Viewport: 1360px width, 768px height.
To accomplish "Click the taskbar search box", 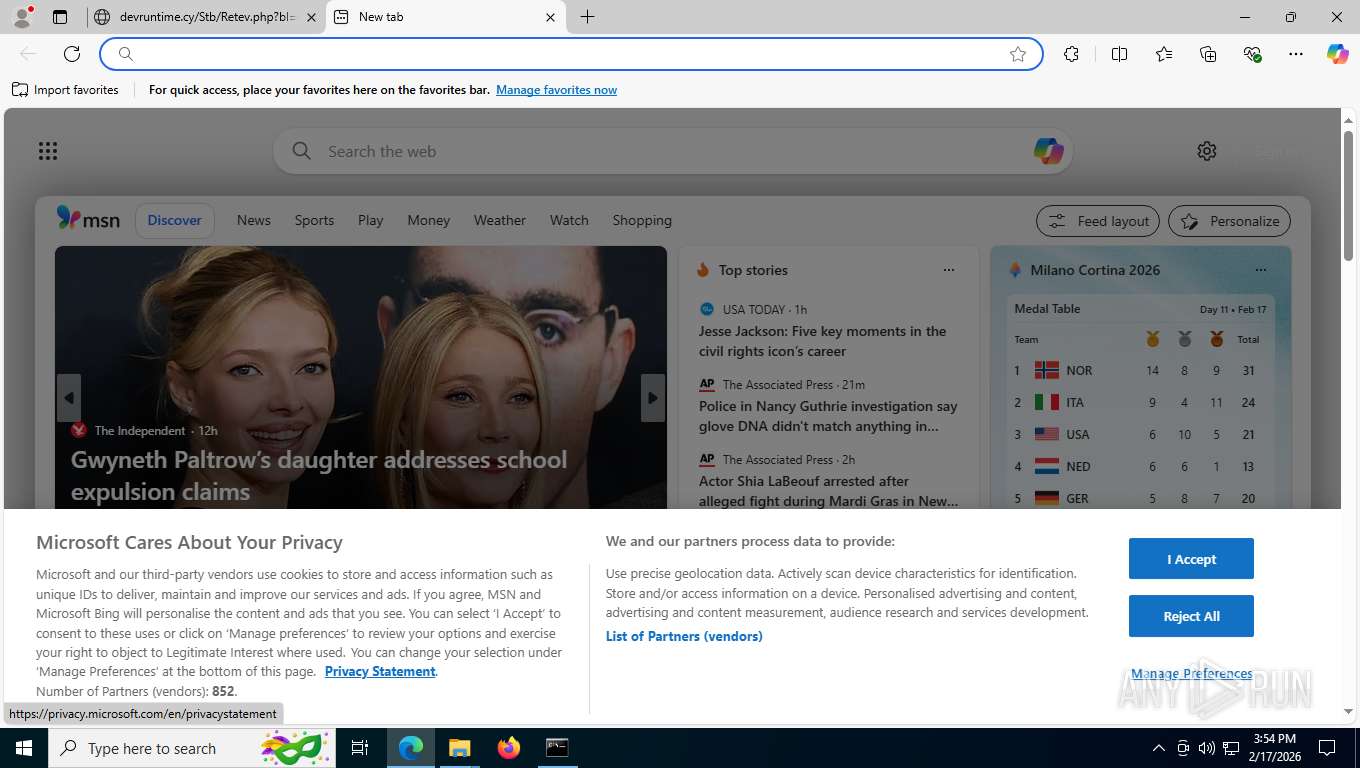I will [x=191, y=747].
